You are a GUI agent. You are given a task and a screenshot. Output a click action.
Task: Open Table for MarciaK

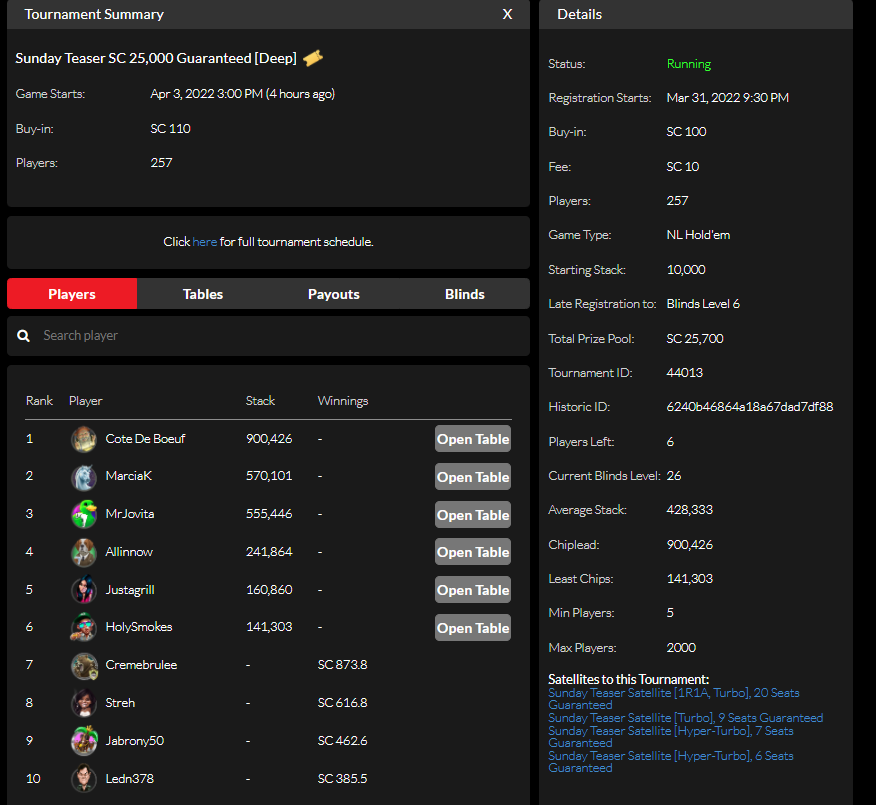[x=473, y=477]
